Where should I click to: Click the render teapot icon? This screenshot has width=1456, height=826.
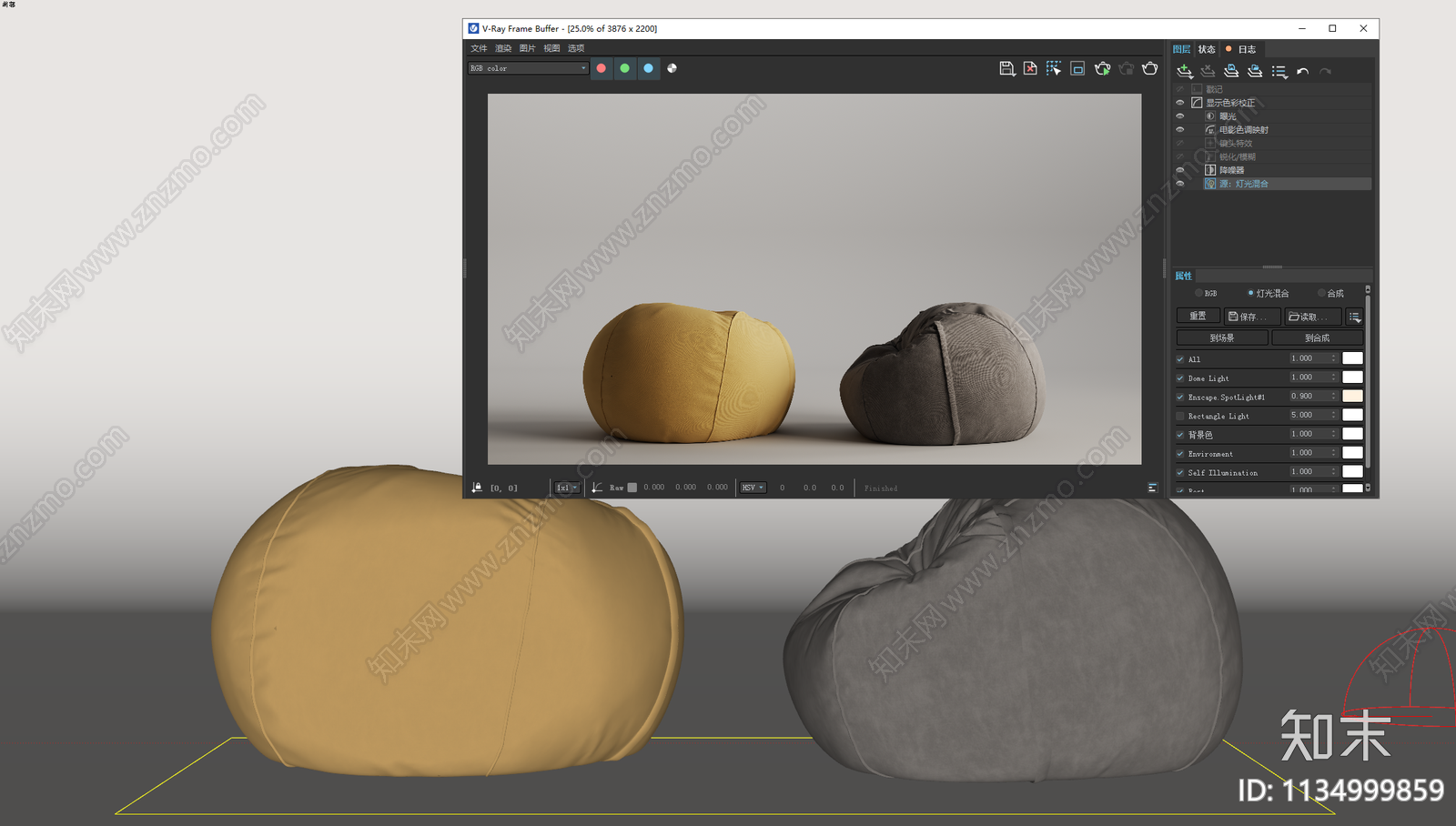[1150, 68]
